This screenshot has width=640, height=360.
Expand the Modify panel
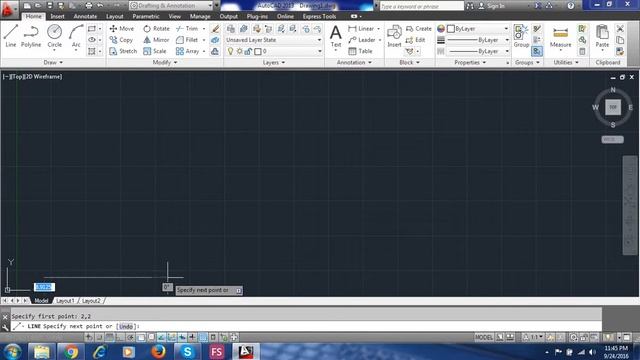click(165, 62)
